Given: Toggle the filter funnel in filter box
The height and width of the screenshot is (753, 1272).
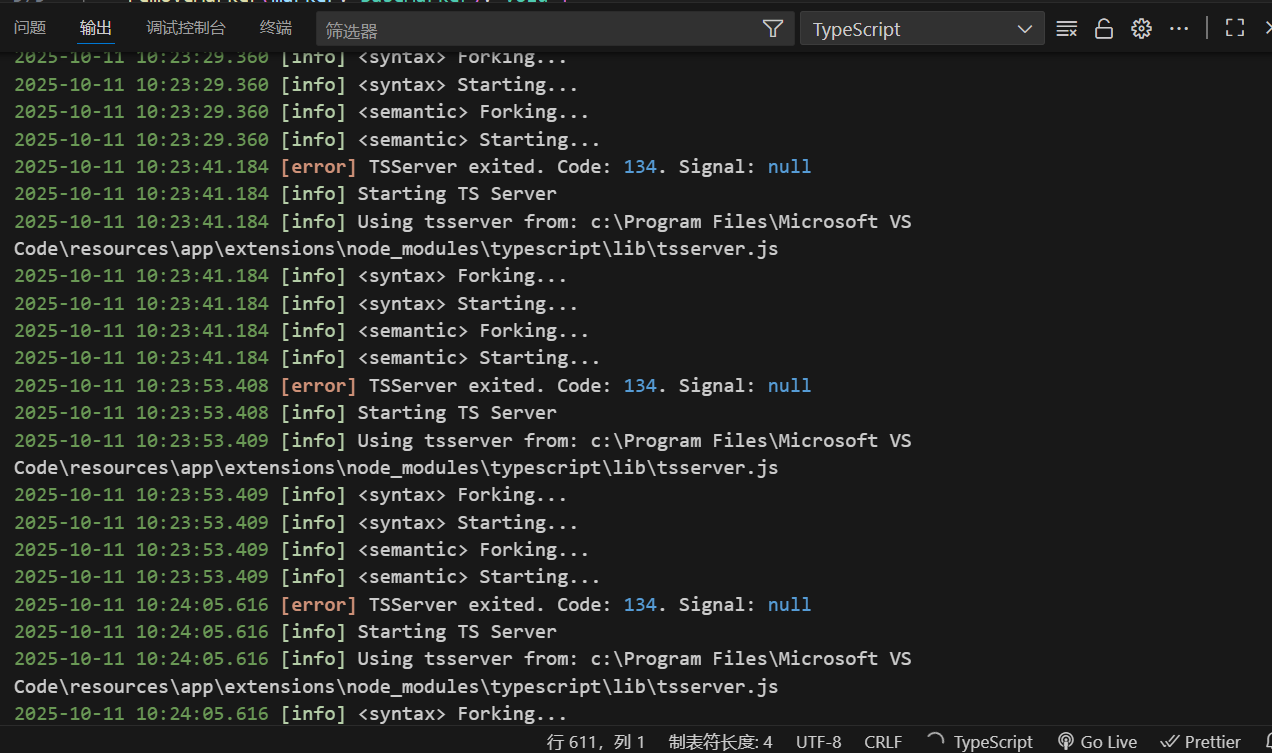Looking at the screenshot, I should [x=773, y=28].
